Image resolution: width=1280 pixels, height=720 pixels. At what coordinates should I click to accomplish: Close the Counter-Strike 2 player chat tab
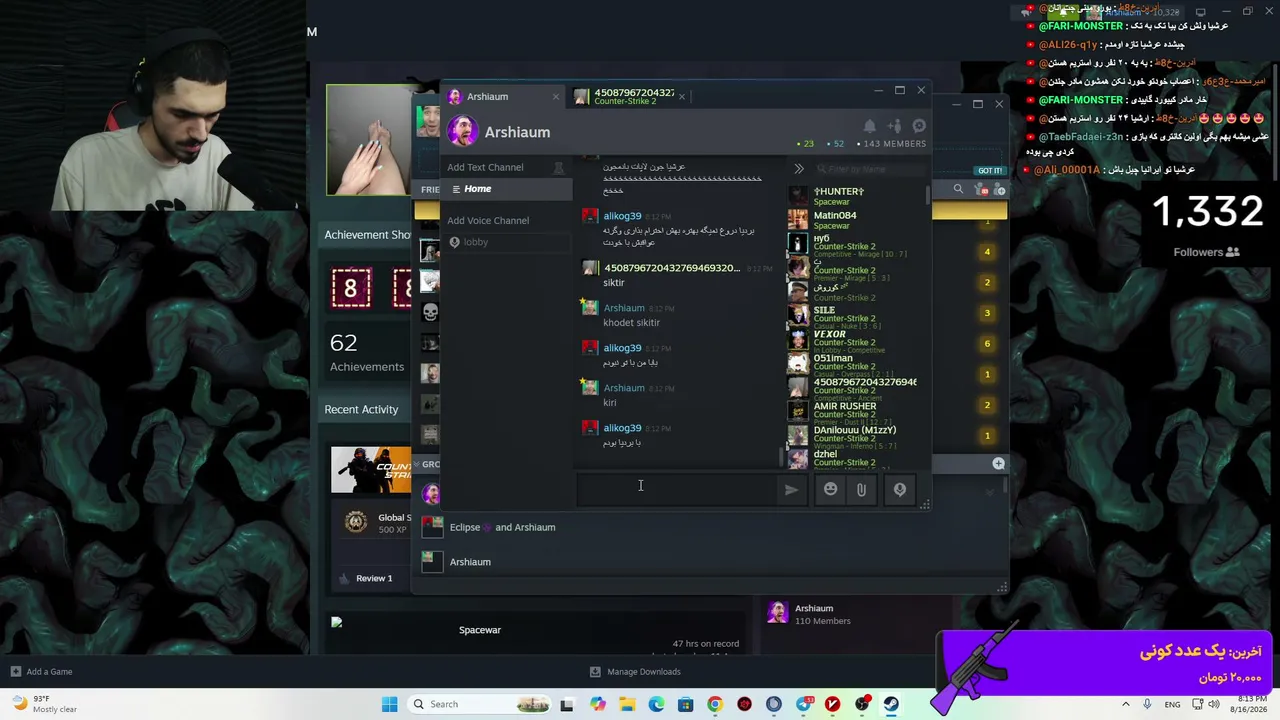tap(682, 96)
